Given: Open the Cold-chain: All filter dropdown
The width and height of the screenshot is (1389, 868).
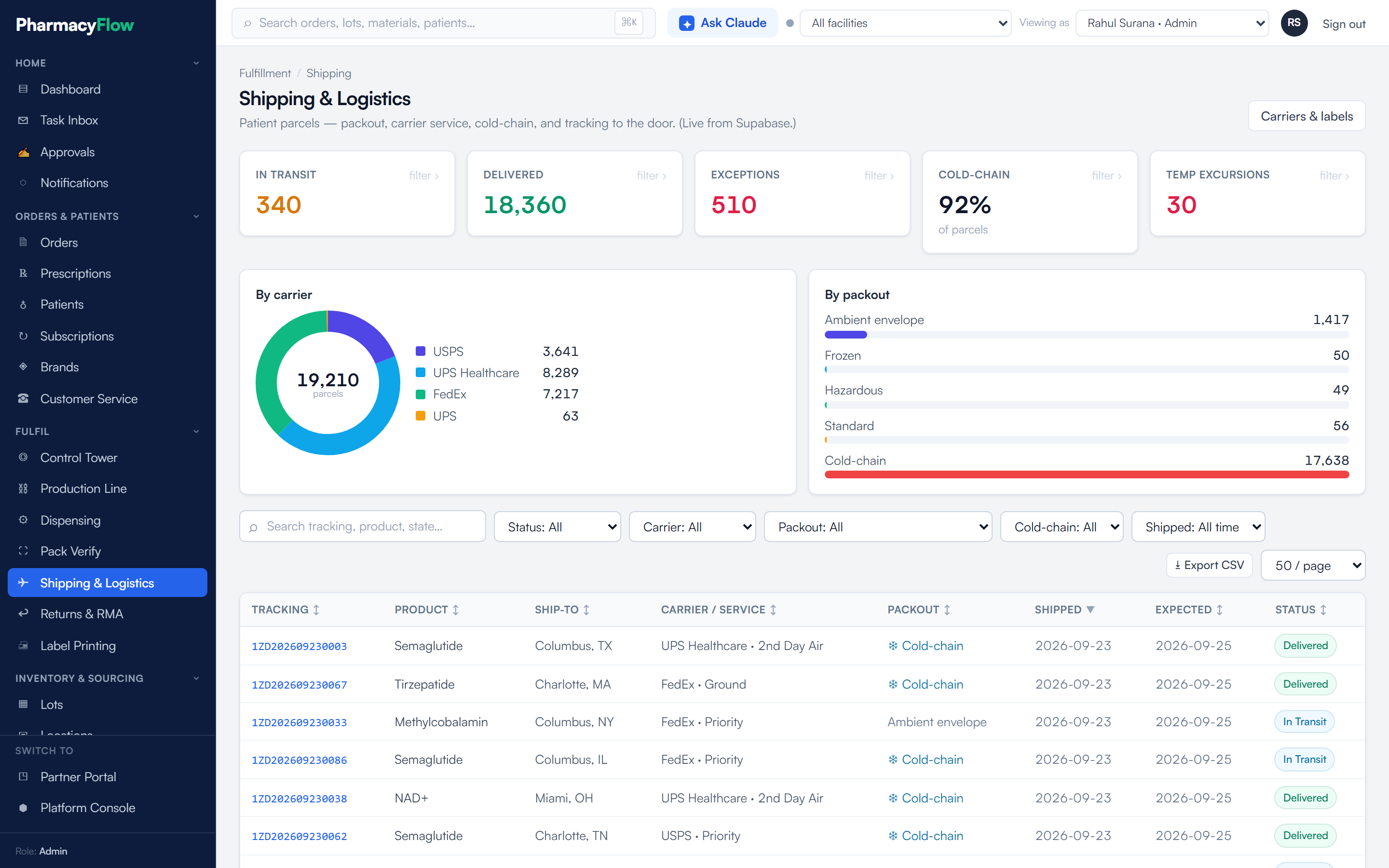Looking at the screenshot, I should pyautogui.click(x=1061, y=527).
